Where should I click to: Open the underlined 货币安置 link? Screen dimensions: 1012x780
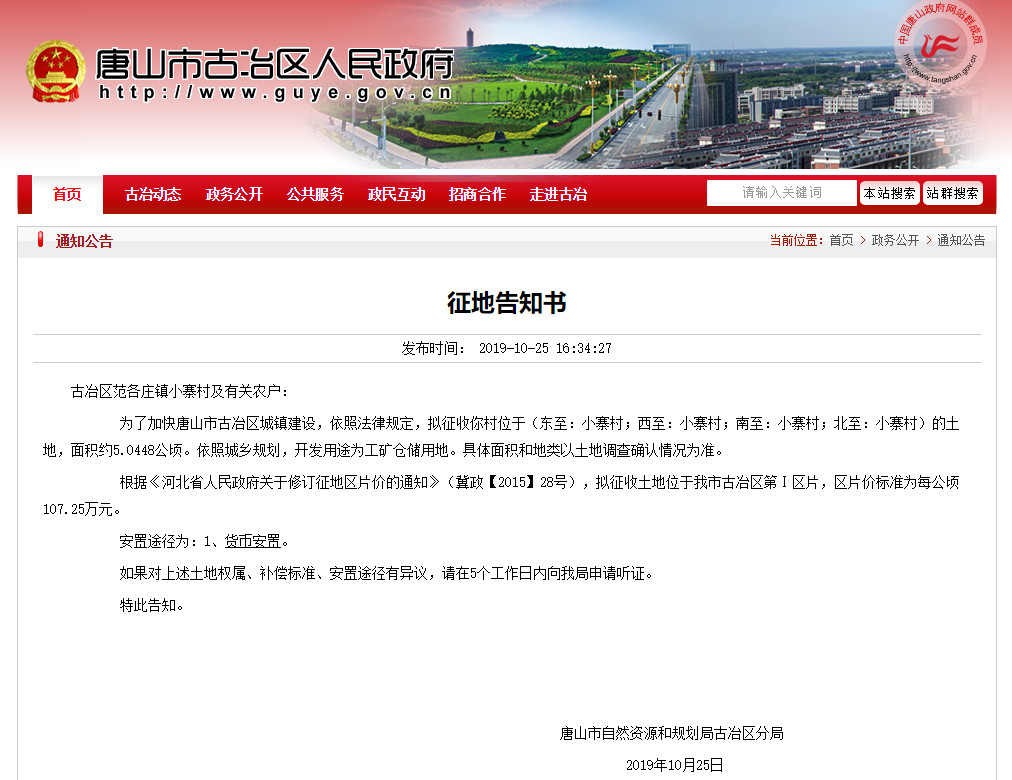[252, 541]
